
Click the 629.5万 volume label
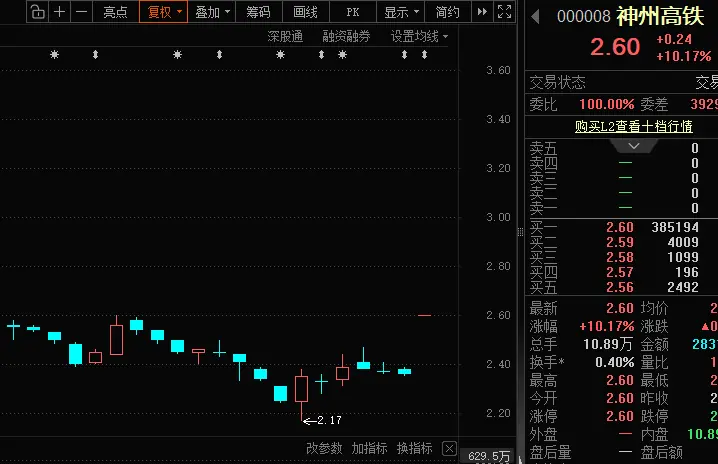tap(489, 456)
